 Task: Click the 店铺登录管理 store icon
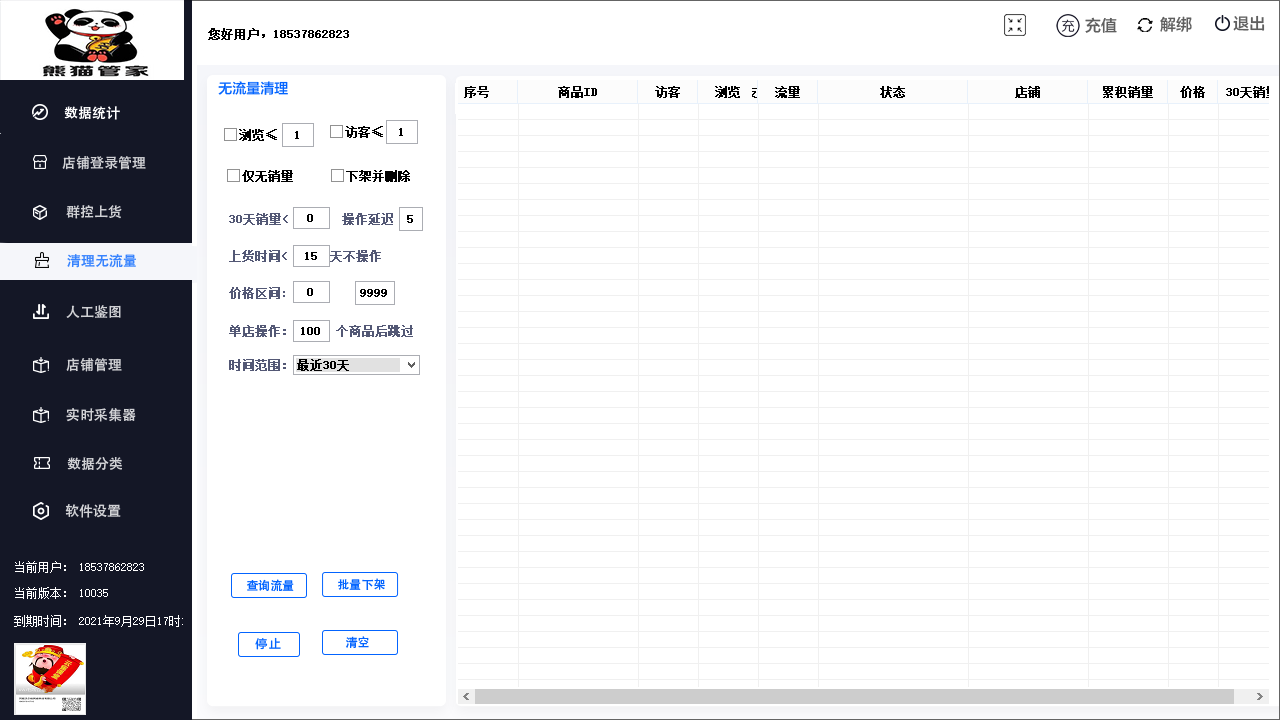(40, 162)
